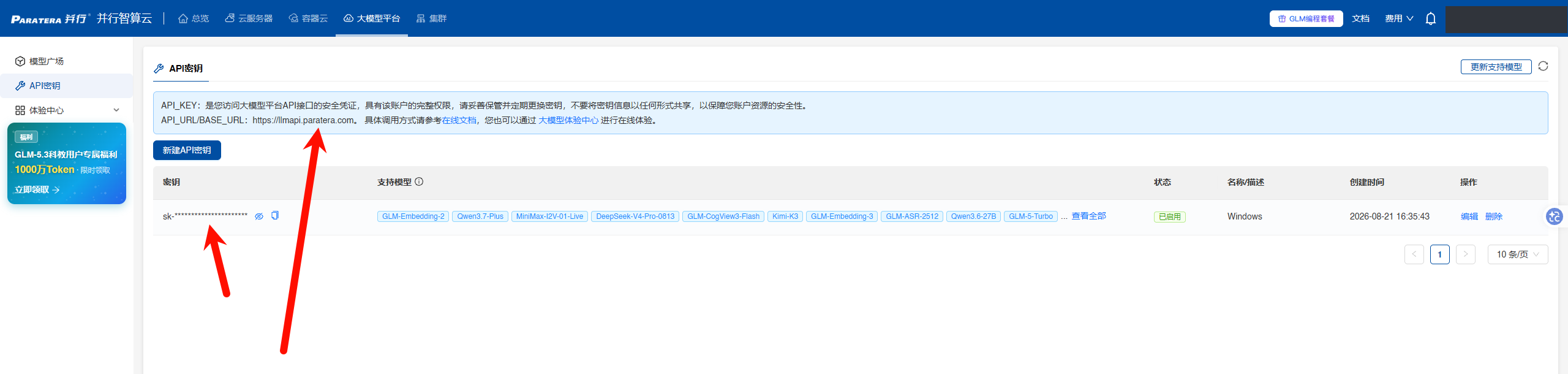Viewport: 1568px width, 374px height.
Task: Click the GLM-Embedding-3 model tag
Action: click(x=842, y=216)
